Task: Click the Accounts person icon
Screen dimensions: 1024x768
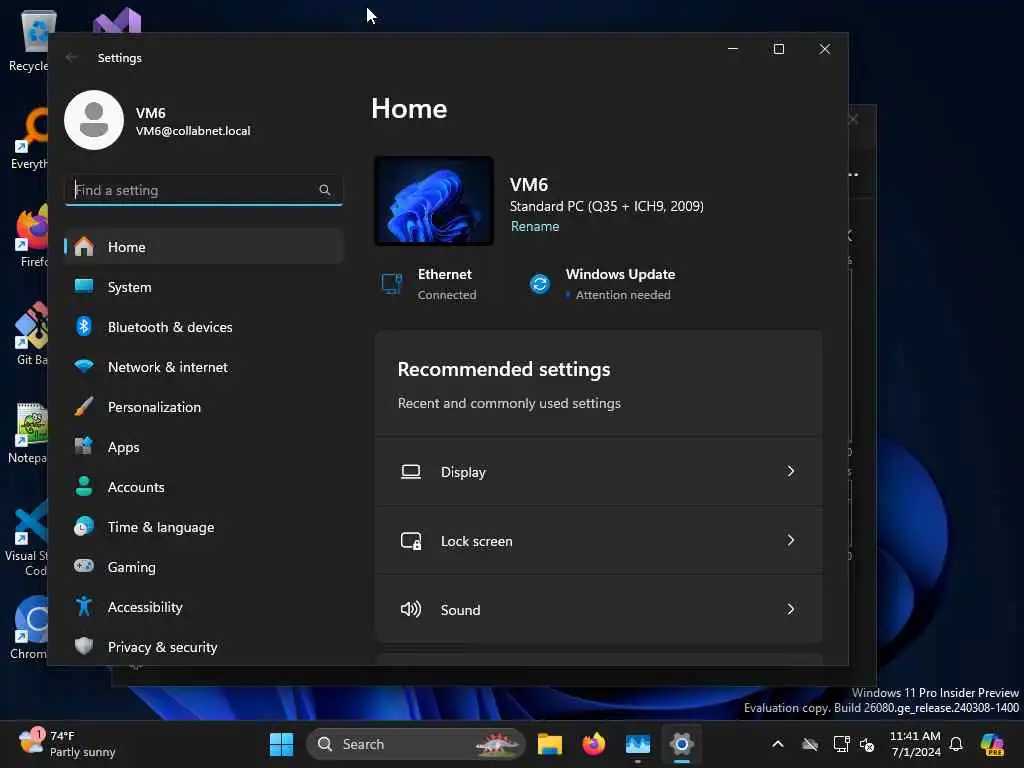Action: [x=84, y=487]
